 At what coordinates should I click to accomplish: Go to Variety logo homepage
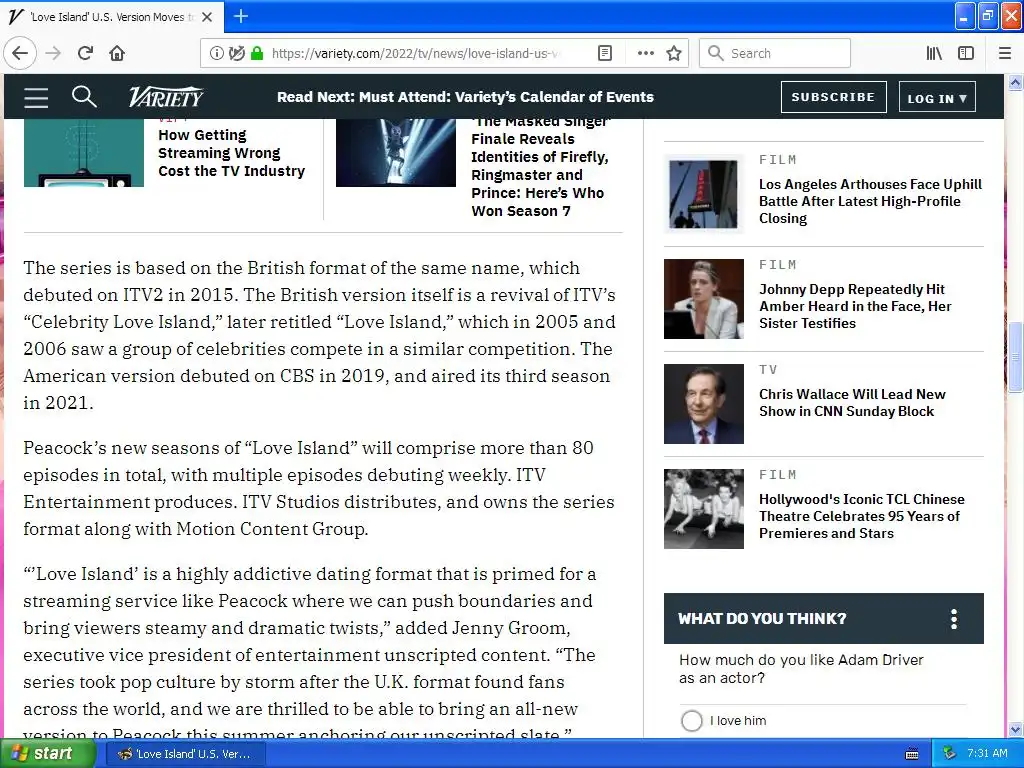tap(166, 97)
